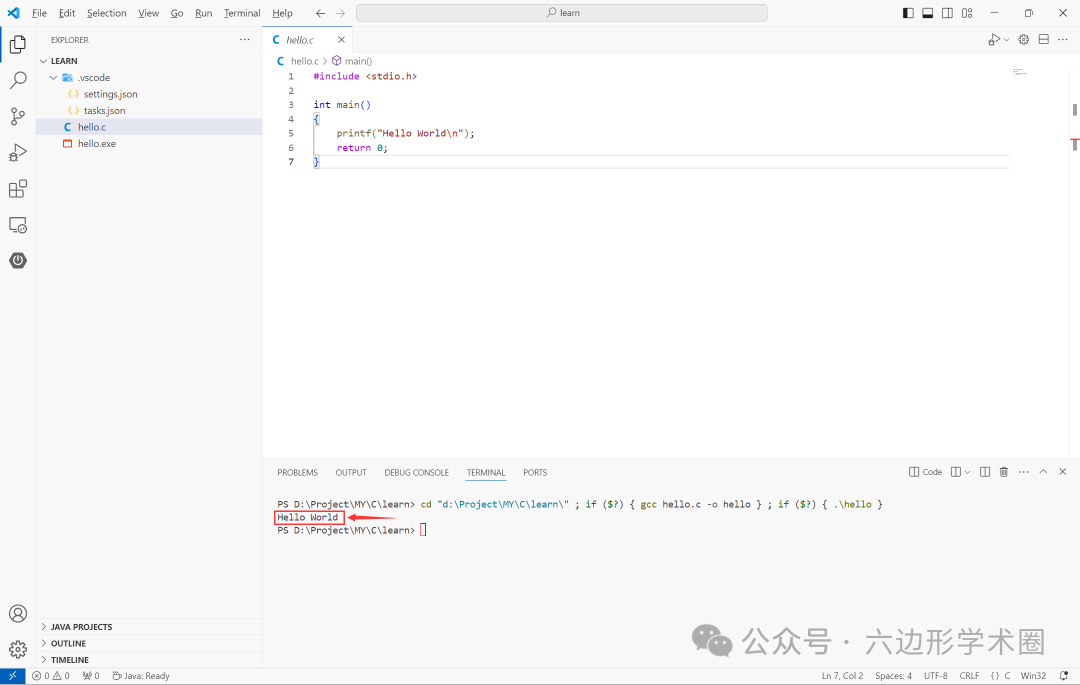Click UTF-8 encoding in the status bar

[935, 676]
